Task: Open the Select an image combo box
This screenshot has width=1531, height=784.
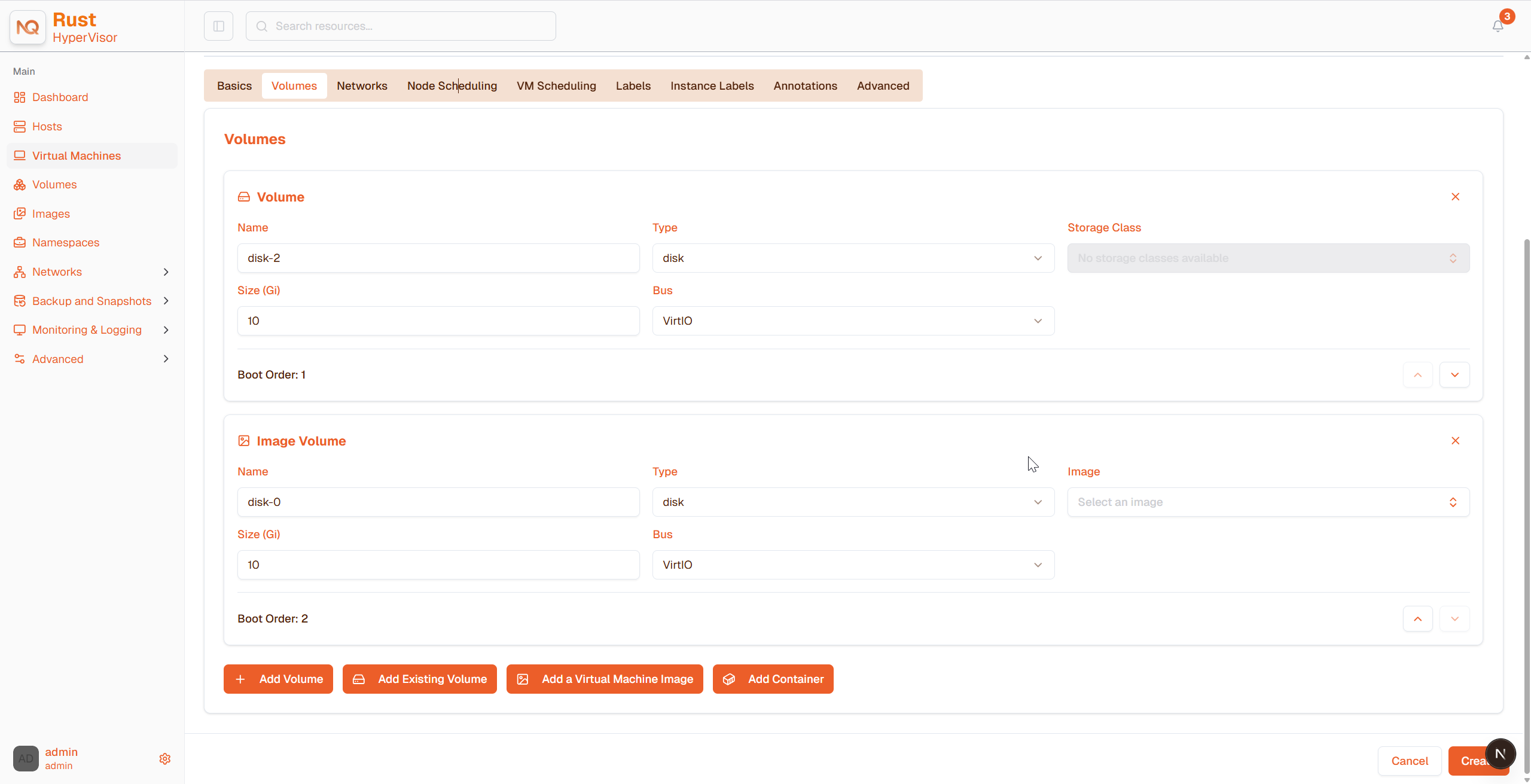Action: pos(1268,502)
